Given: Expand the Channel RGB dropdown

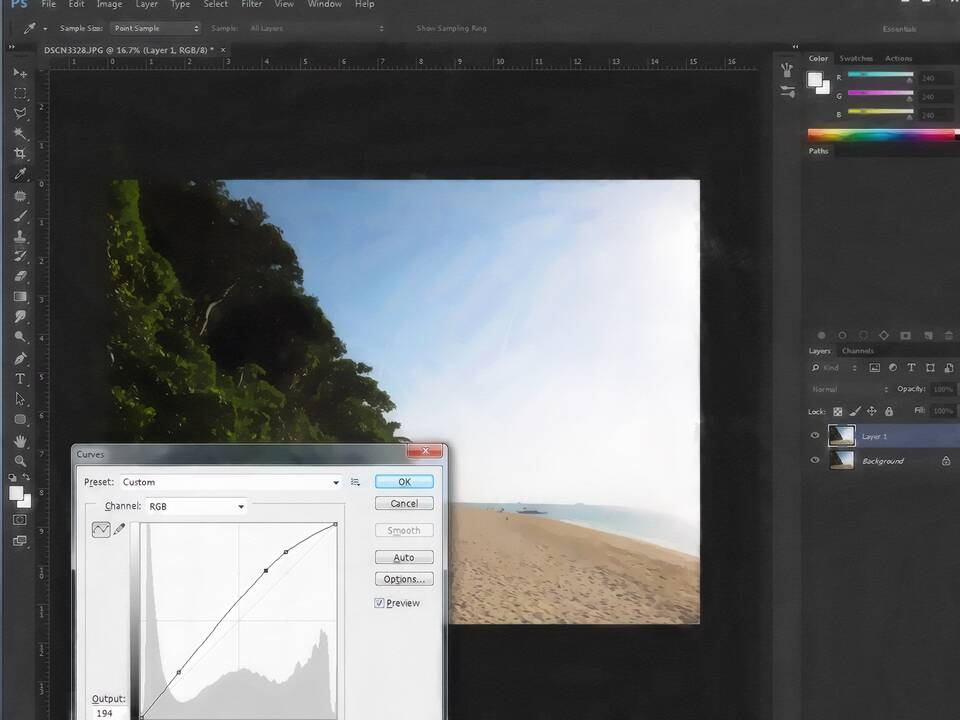Looking at the screenshot, I should click(196, 507).
